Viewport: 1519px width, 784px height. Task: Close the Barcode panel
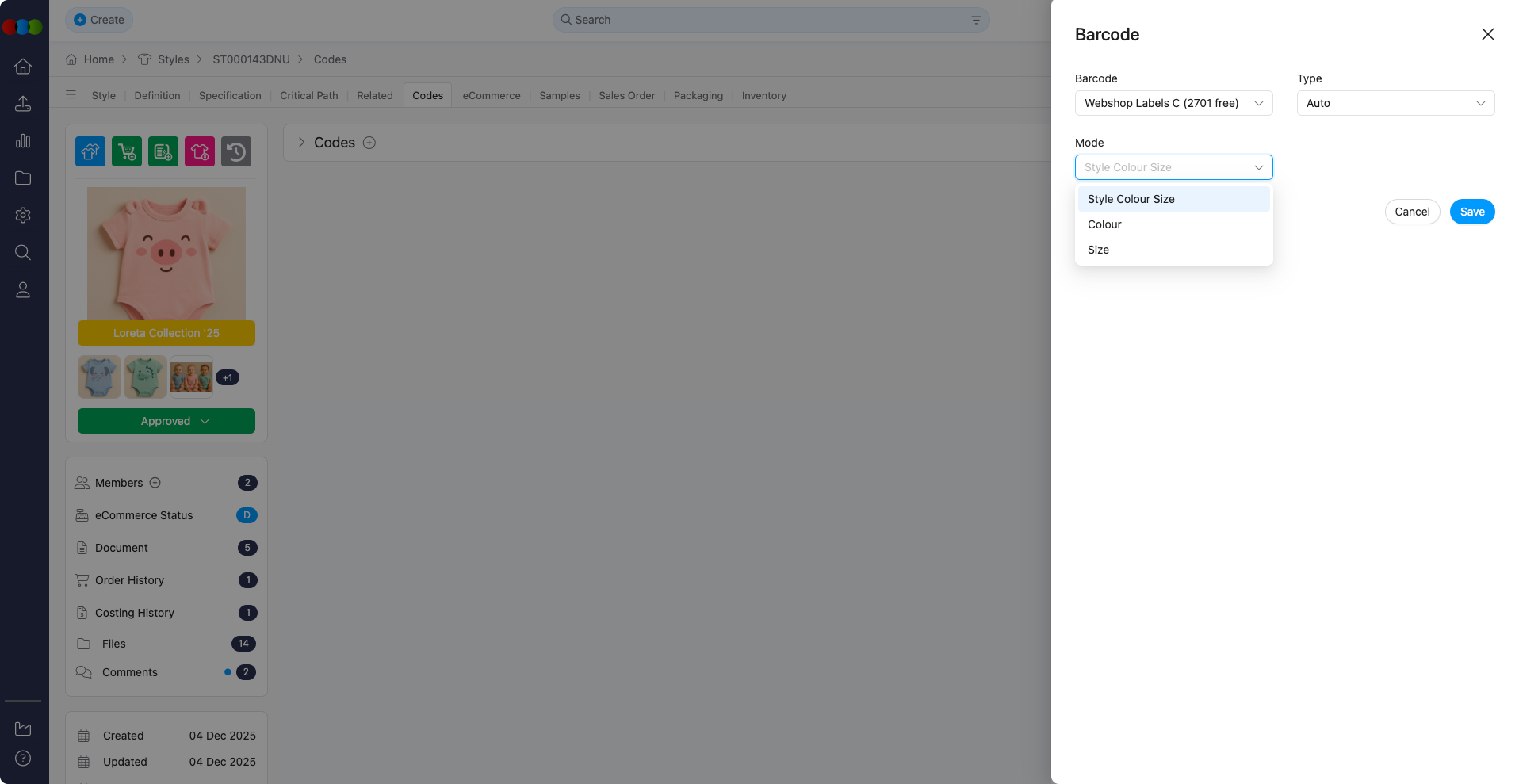tap(1487, 34)
